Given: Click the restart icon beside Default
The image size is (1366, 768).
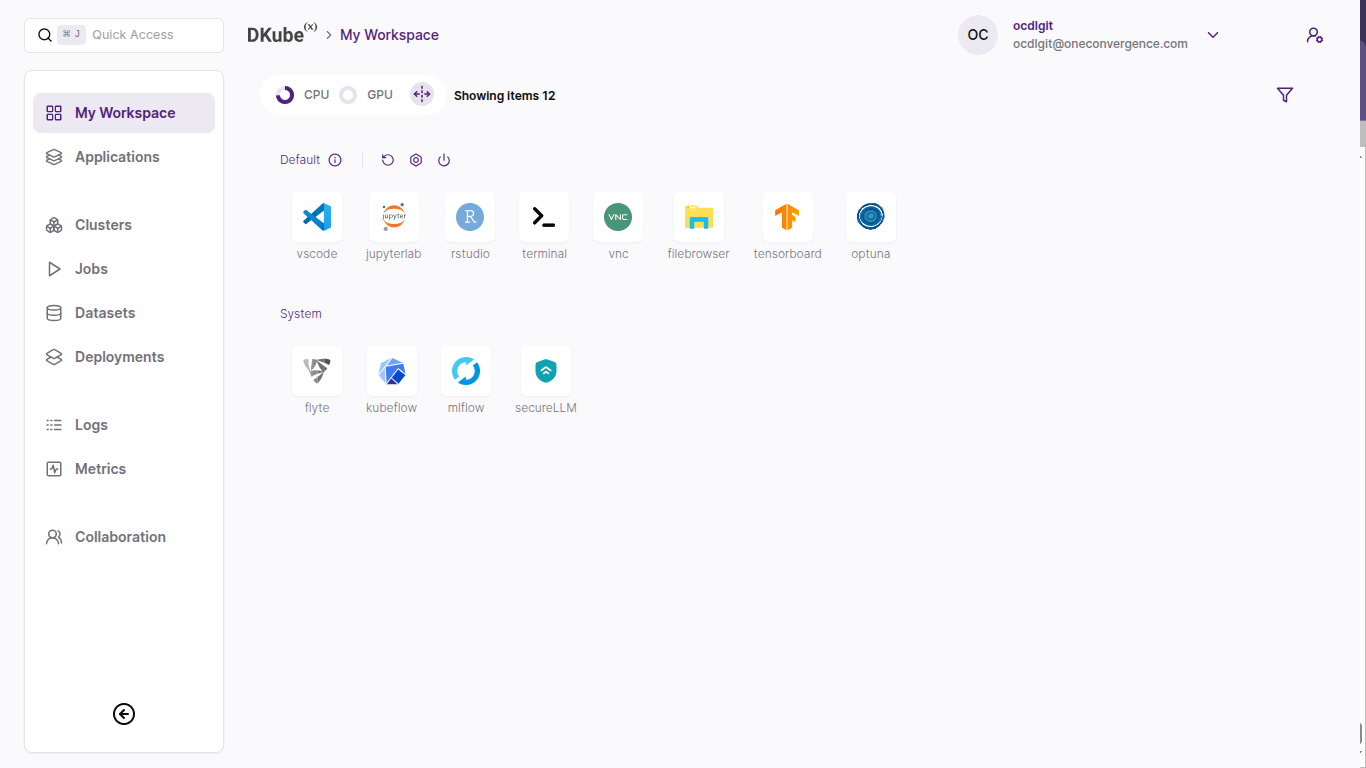Looking at the screenshot, I should [x=388, y=160].
